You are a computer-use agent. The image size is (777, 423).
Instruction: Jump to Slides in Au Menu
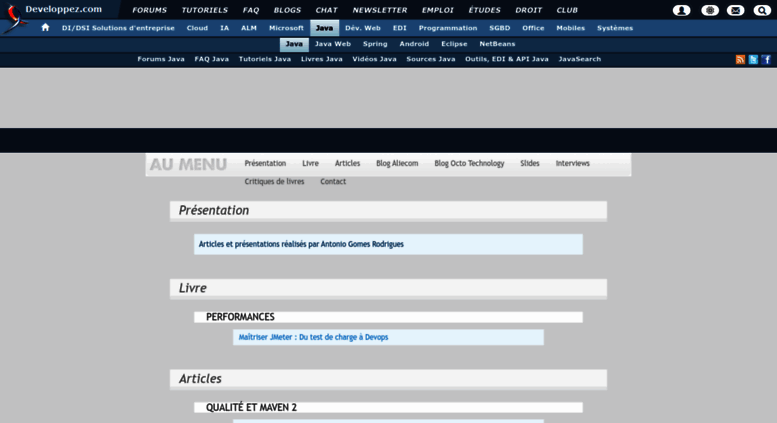(530, 163)
